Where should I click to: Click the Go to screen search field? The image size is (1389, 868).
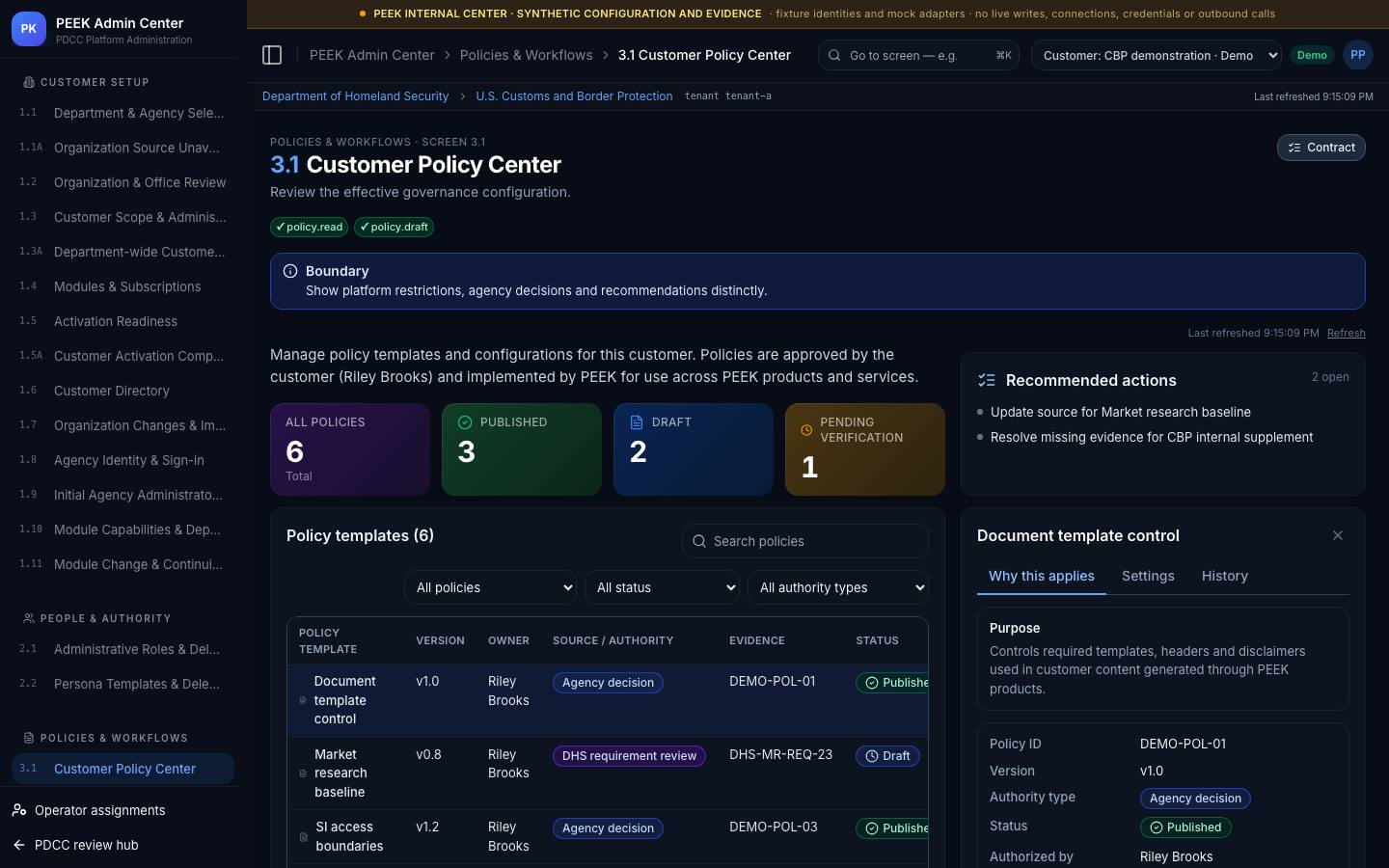click(x=920, y=55)
